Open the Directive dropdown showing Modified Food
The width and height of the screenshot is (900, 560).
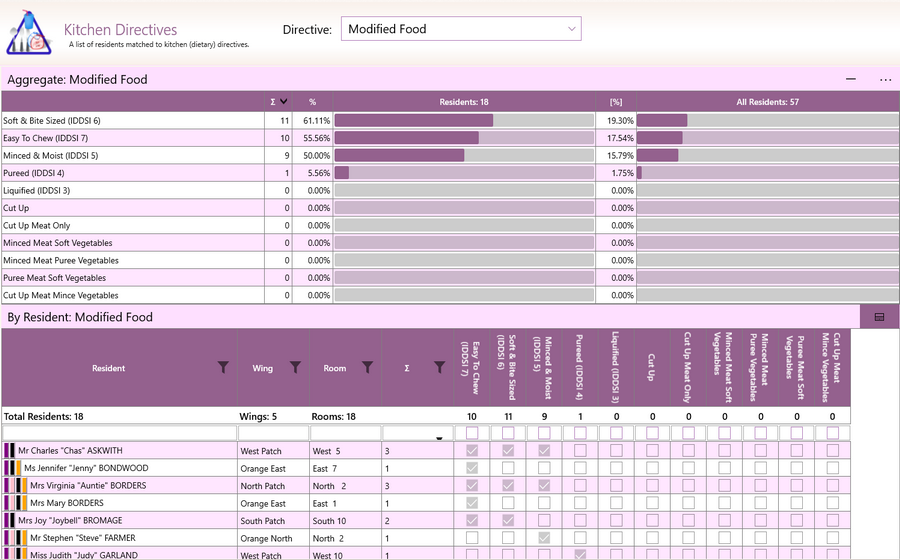click(461, 29)
